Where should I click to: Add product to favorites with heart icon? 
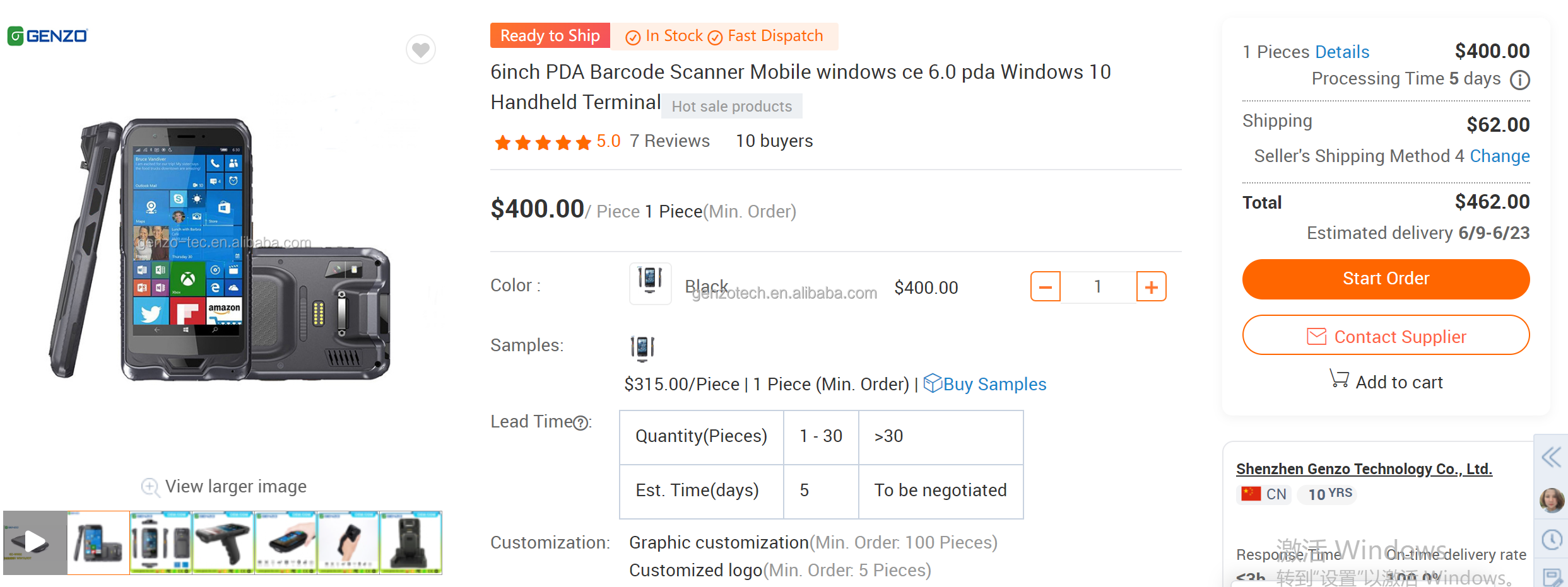421,49
